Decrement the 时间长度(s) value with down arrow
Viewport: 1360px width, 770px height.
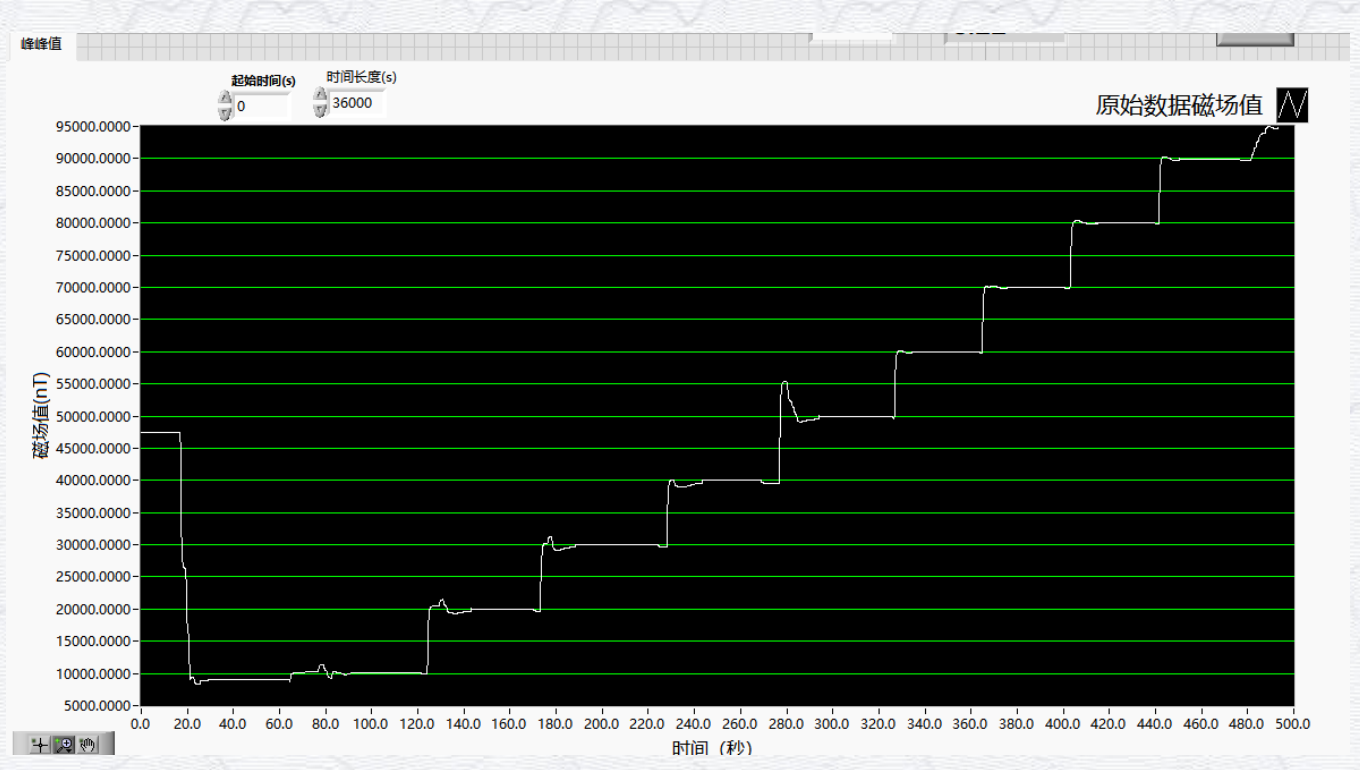coord(321,109)
